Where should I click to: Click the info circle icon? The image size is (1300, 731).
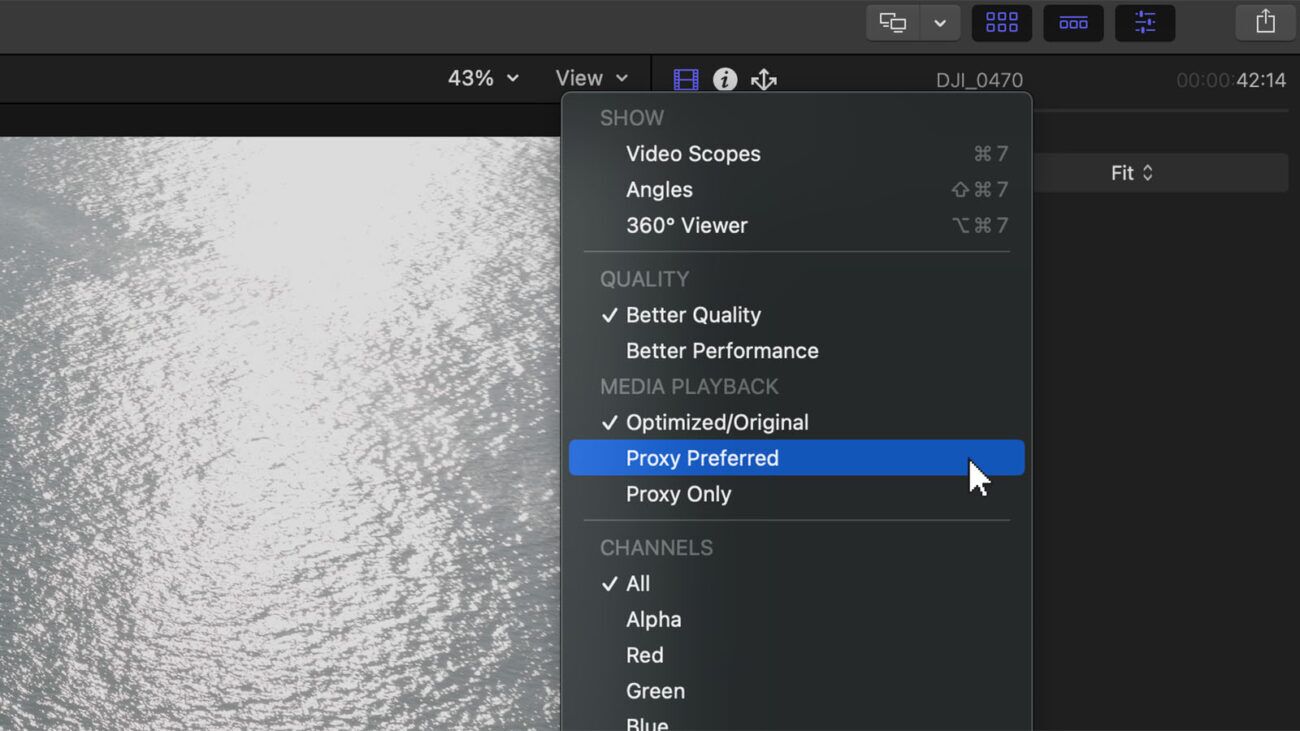(725, 78)
